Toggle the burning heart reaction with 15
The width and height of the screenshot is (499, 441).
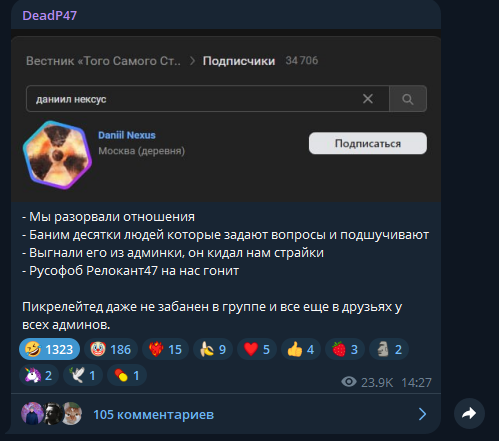165,349
